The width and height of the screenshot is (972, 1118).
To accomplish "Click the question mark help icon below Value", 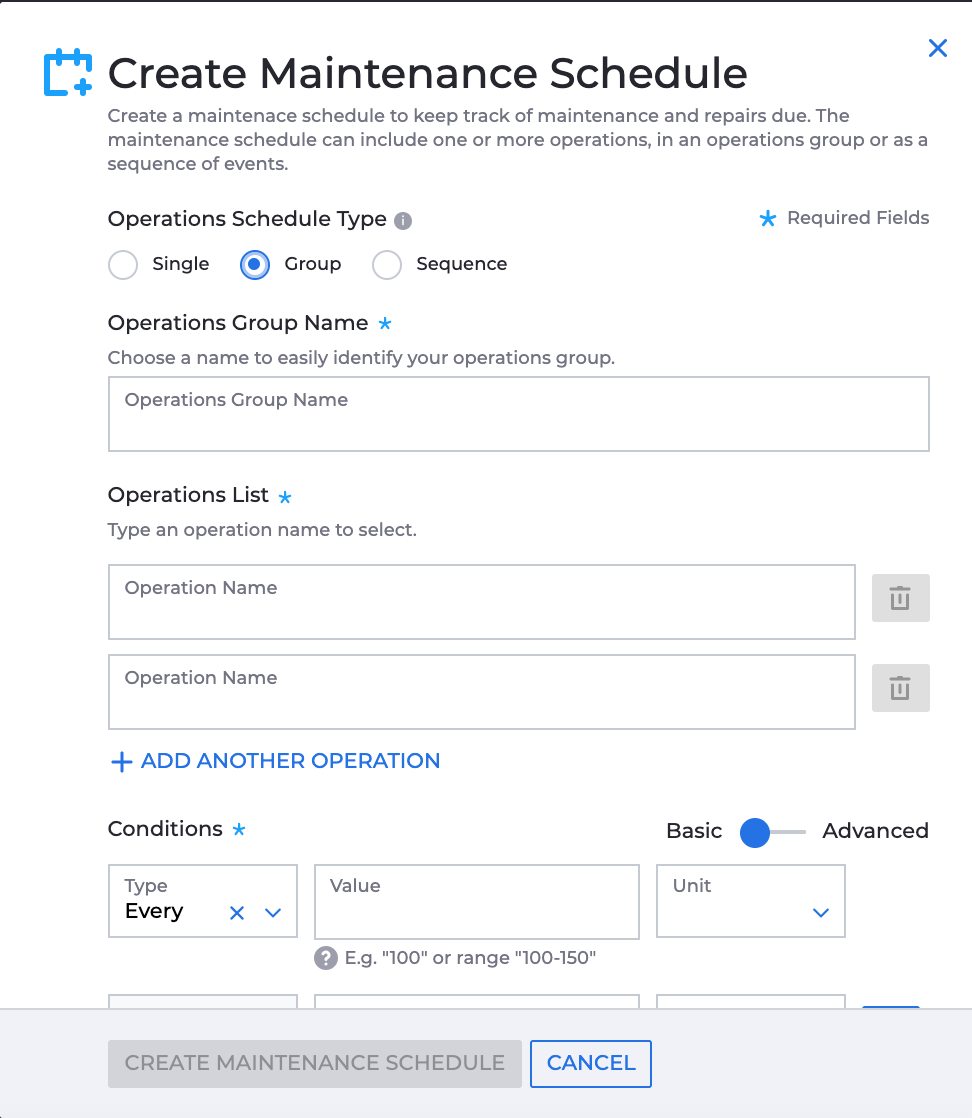I will coord(326,958).
